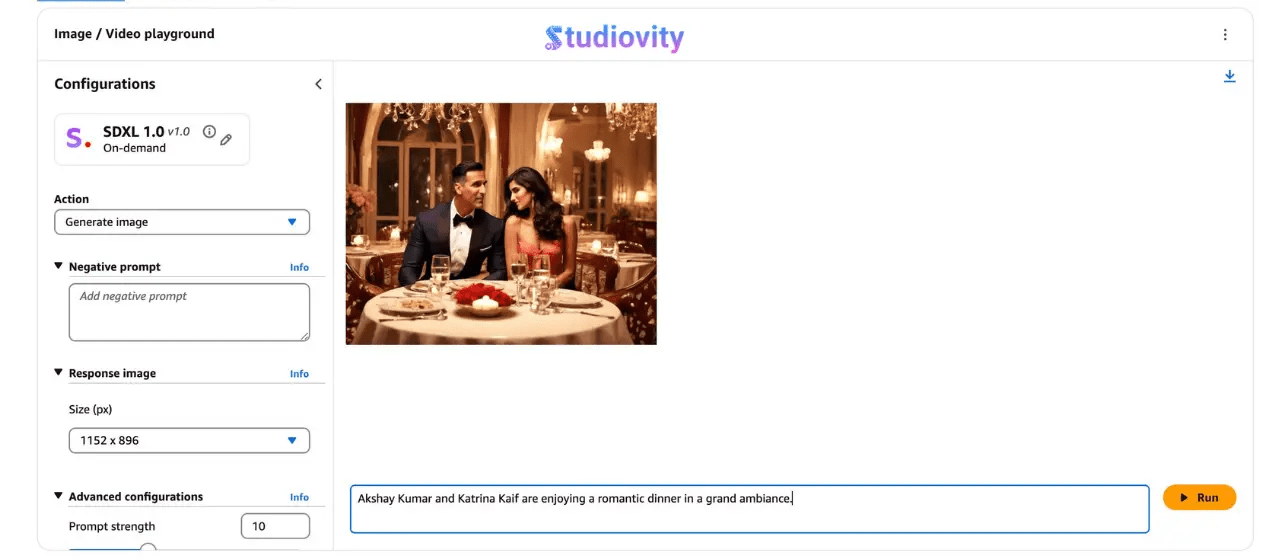
Task: Collapse the Advanced configurations section
Action: point(58,496)
